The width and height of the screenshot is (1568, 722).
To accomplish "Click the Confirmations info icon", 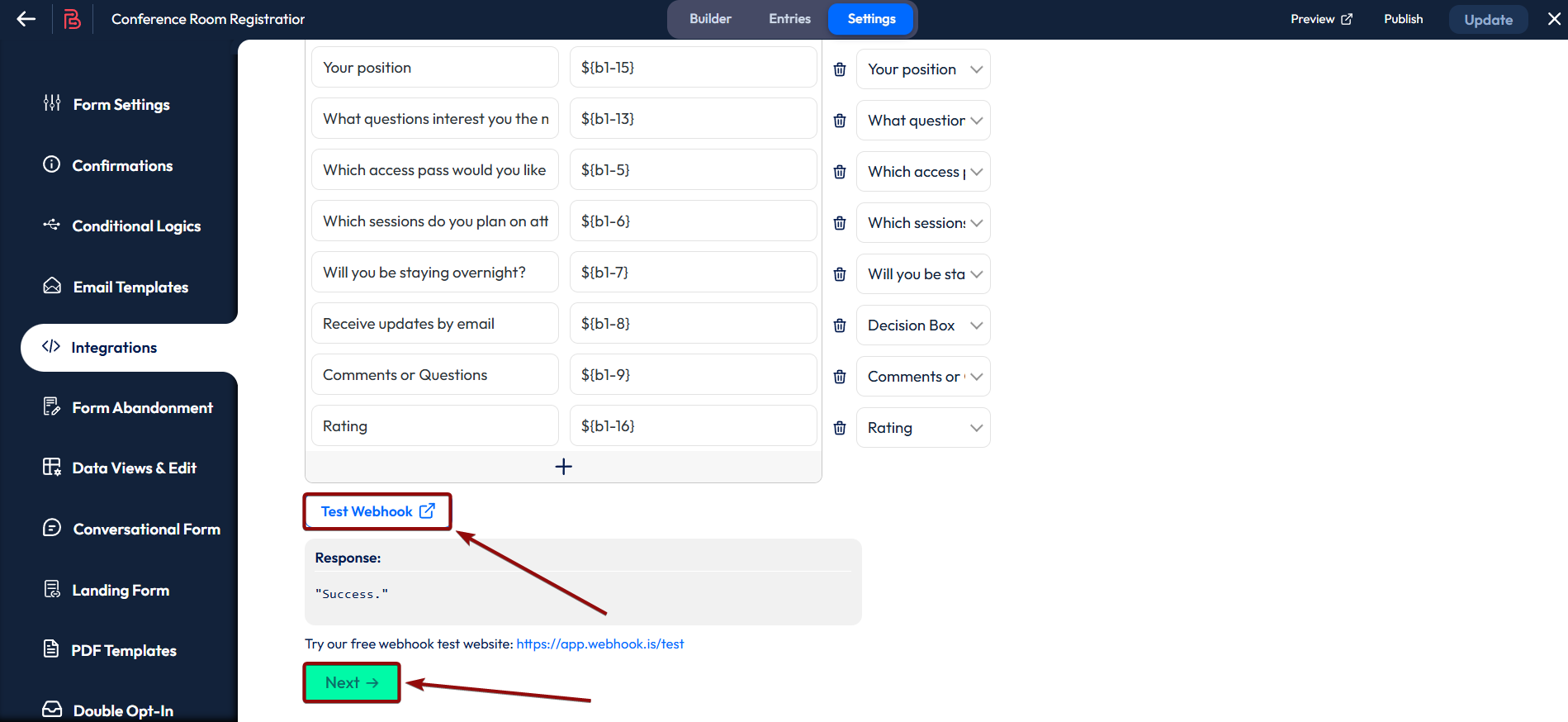I will pyautogui.click(x=52, y=164).
